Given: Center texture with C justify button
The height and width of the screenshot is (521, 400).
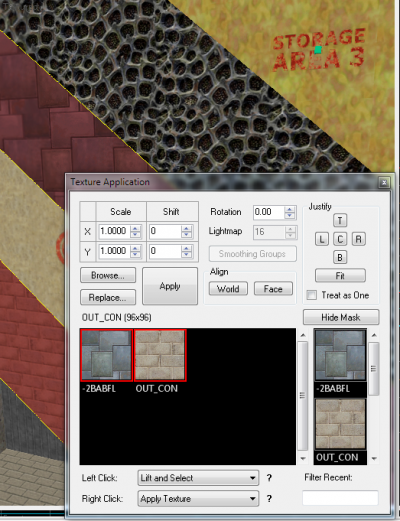Looking at the screenshot, I should [x=340, y=239].
